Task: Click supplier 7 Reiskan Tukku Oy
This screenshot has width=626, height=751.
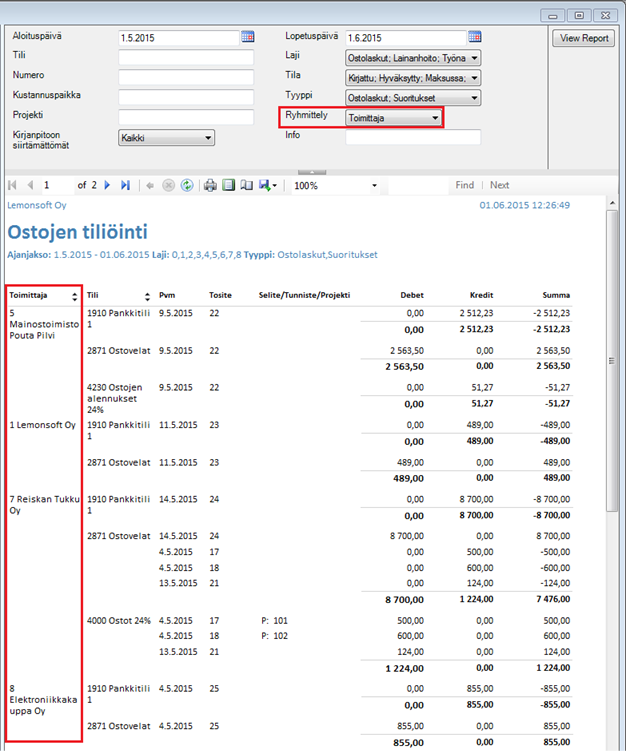Action: 45,504
